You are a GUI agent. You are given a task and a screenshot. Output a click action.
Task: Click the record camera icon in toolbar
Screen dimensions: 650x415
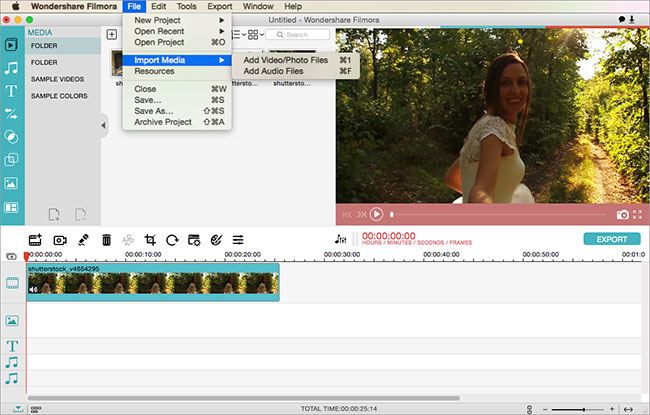60,240
